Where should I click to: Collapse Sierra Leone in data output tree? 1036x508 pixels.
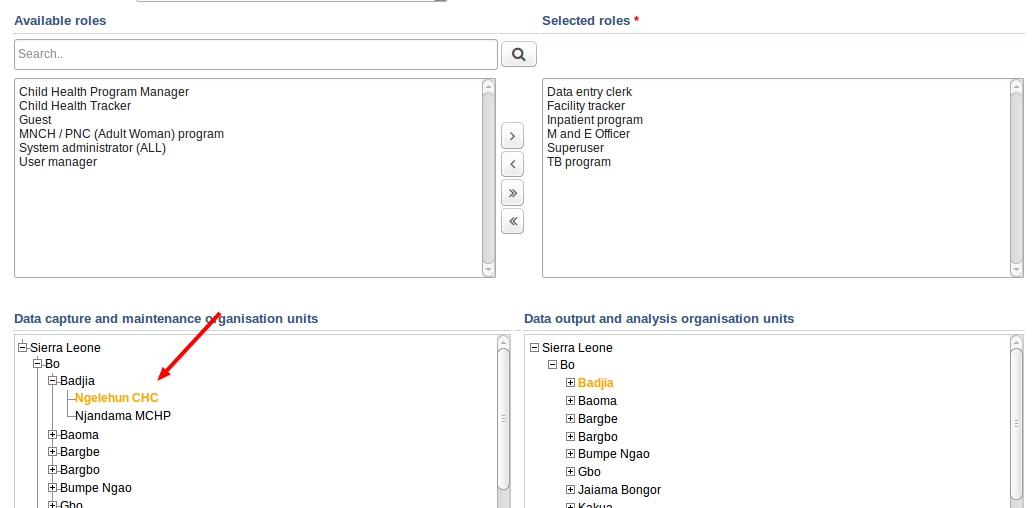[x=534, y=348]
